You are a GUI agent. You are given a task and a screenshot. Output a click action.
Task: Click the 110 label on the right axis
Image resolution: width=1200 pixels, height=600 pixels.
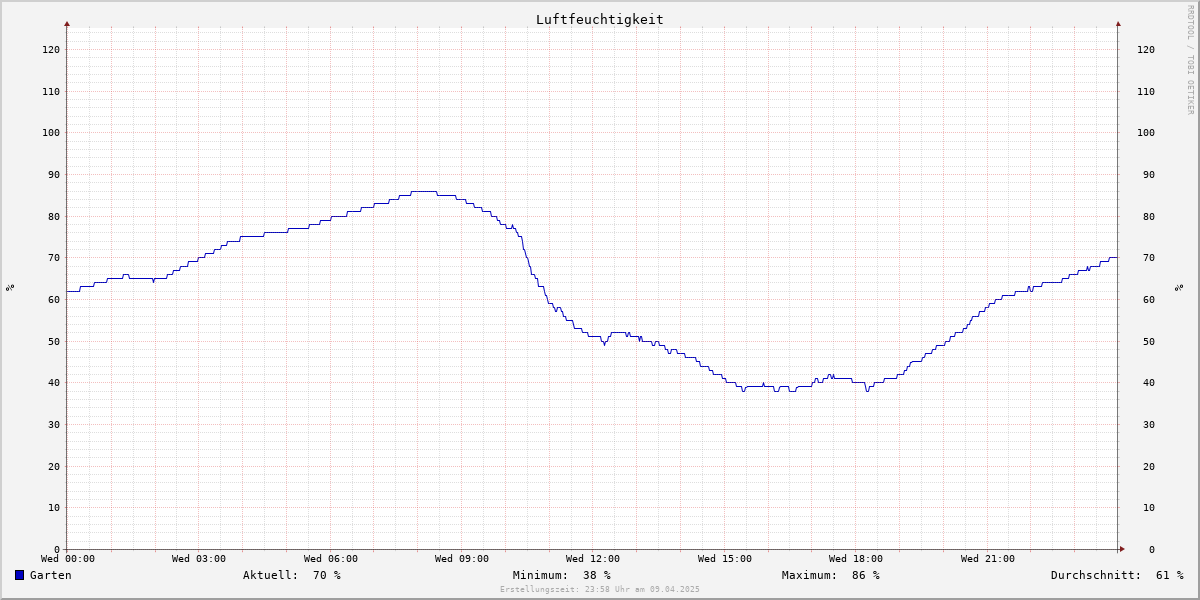(1146, 91)
